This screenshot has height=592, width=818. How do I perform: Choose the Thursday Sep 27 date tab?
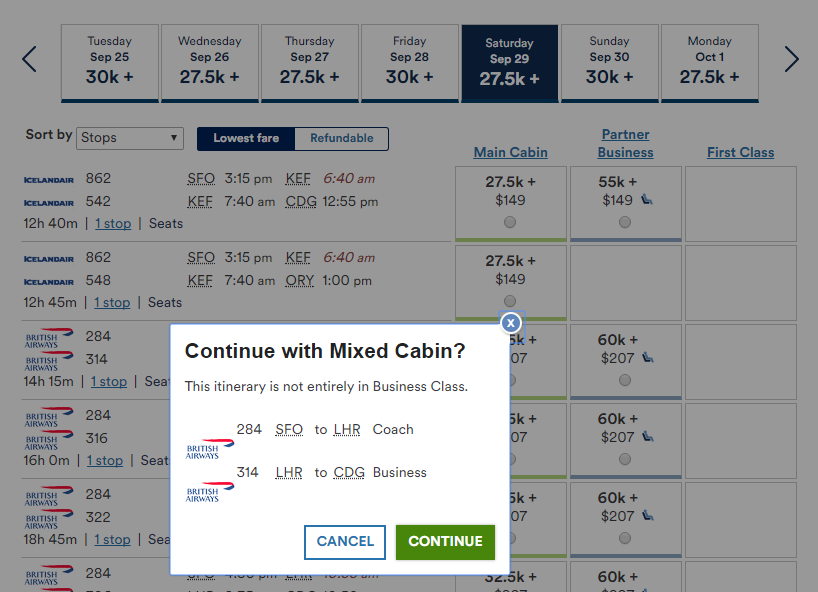click(x=310, y=63)
